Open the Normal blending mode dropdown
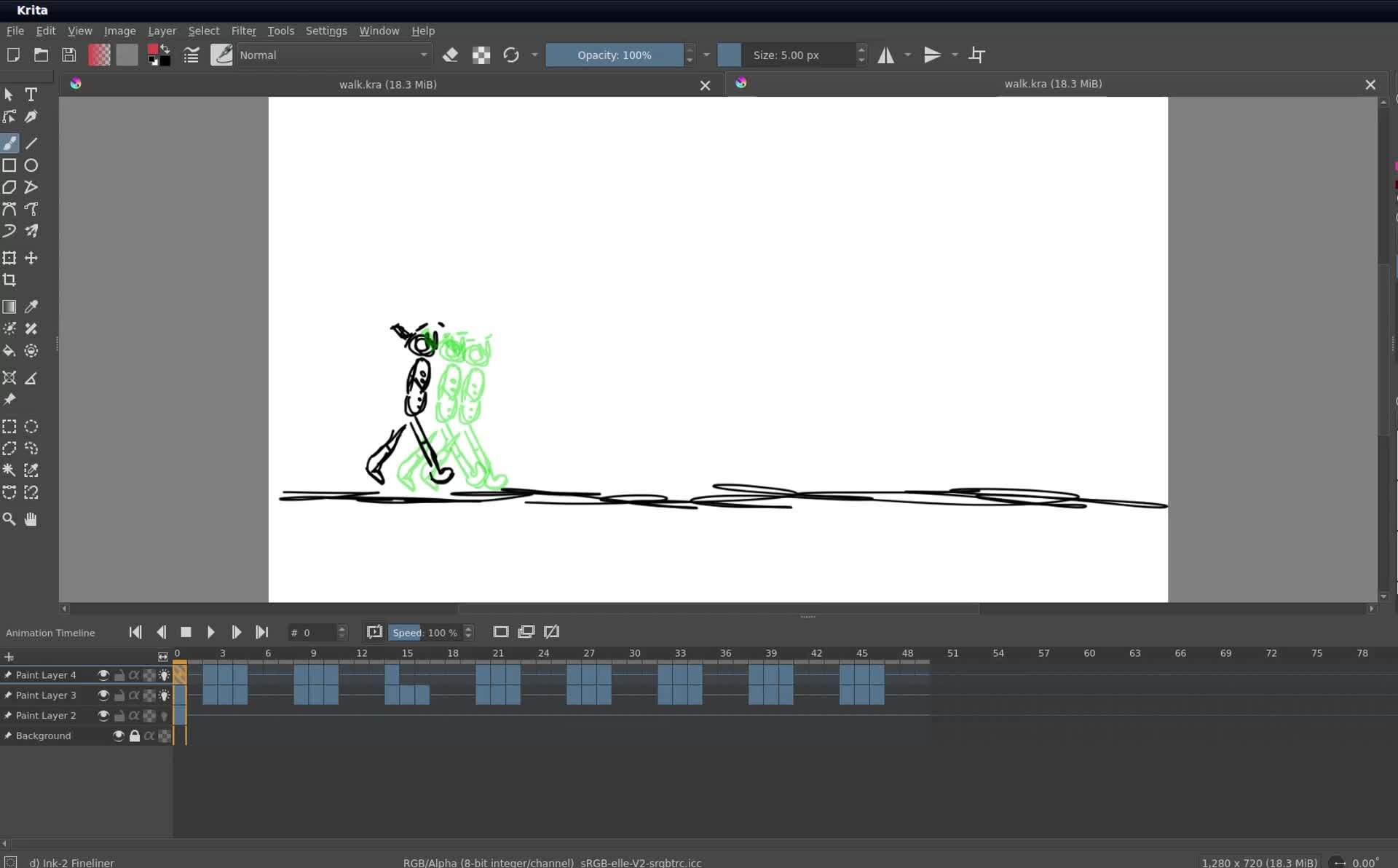1398x868 pixels. [334, 55]
